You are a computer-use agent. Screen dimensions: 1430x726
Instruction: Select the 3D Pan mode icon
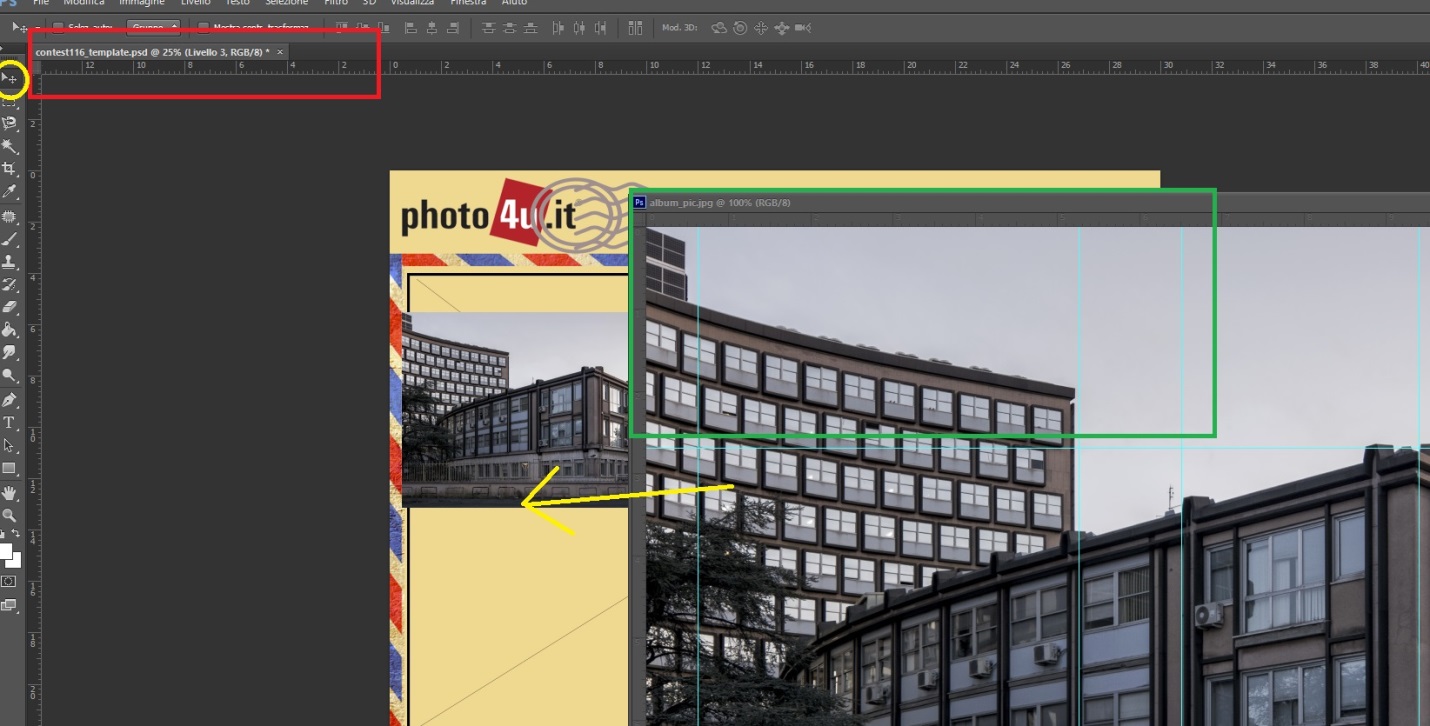pos(761,27)
